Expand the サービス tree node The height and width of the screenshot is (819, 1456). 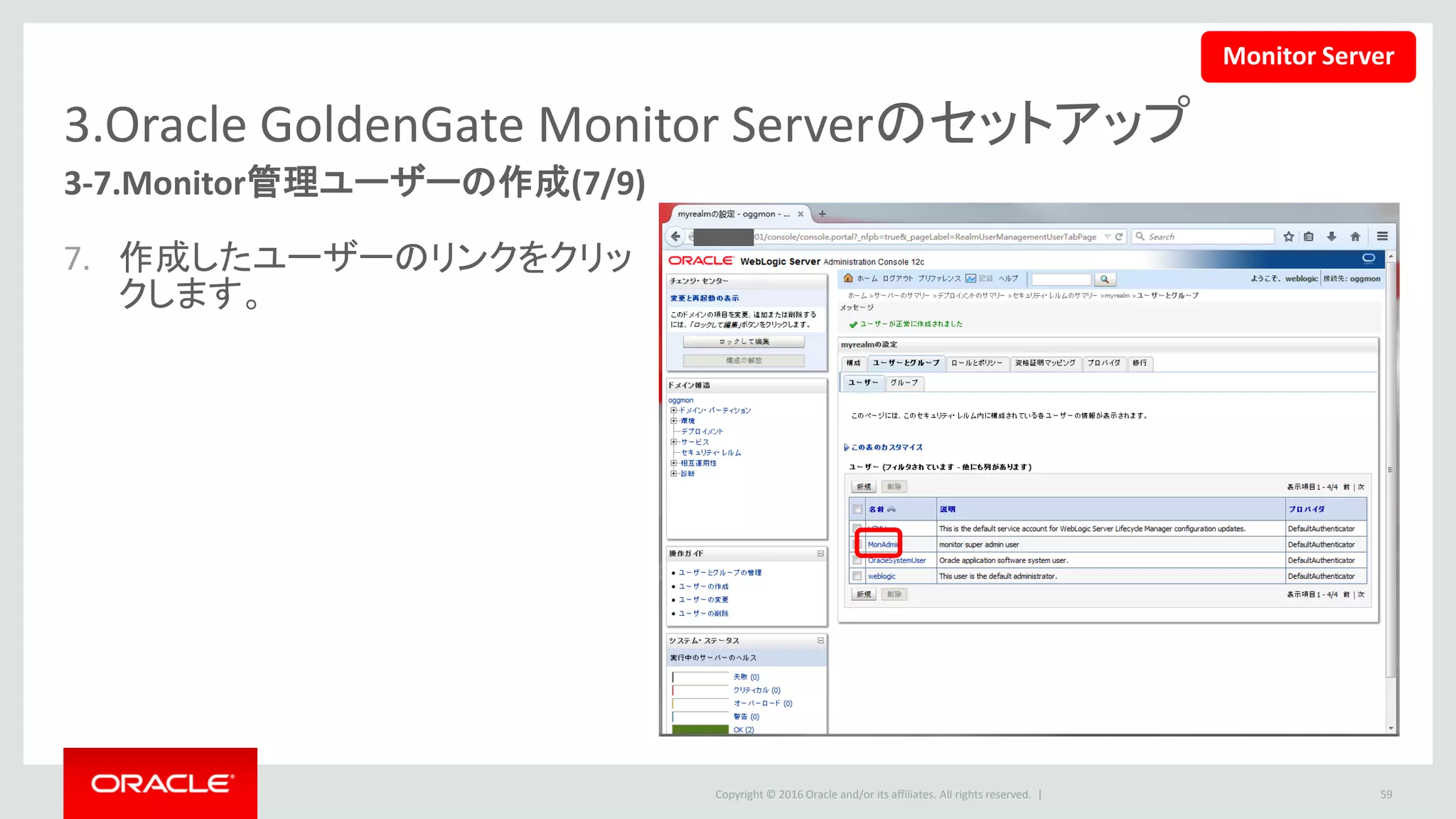pyautogui.click(x=673, y=441)
